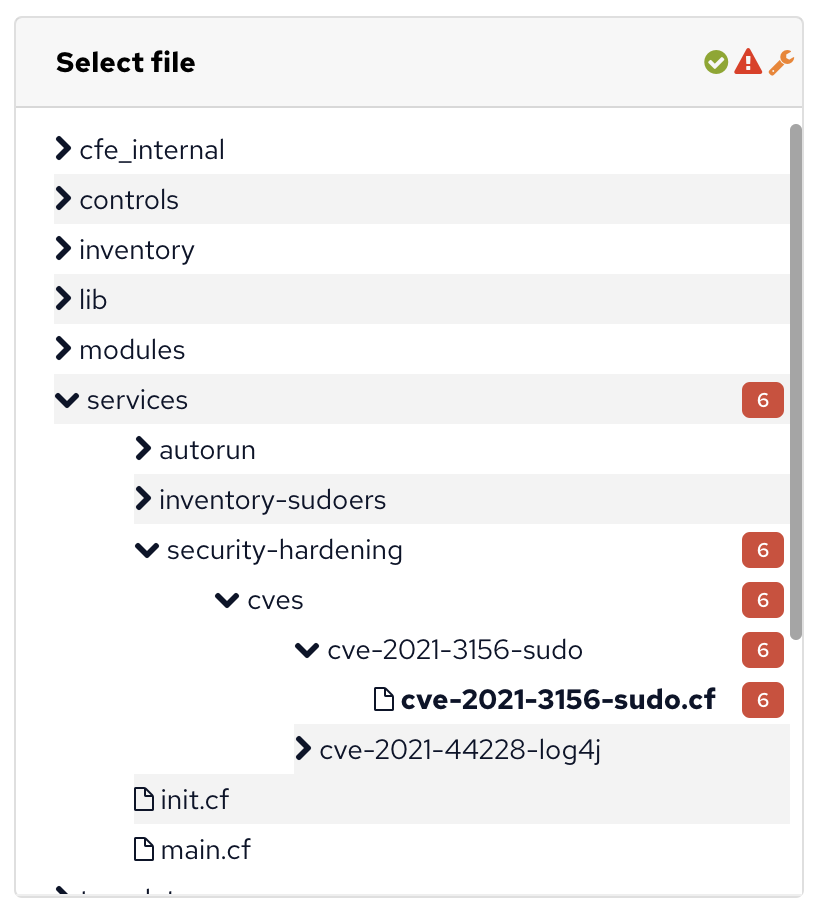Click the orange wrench icon
Viewport: 820px width, 918px height.
coord(781,62)
